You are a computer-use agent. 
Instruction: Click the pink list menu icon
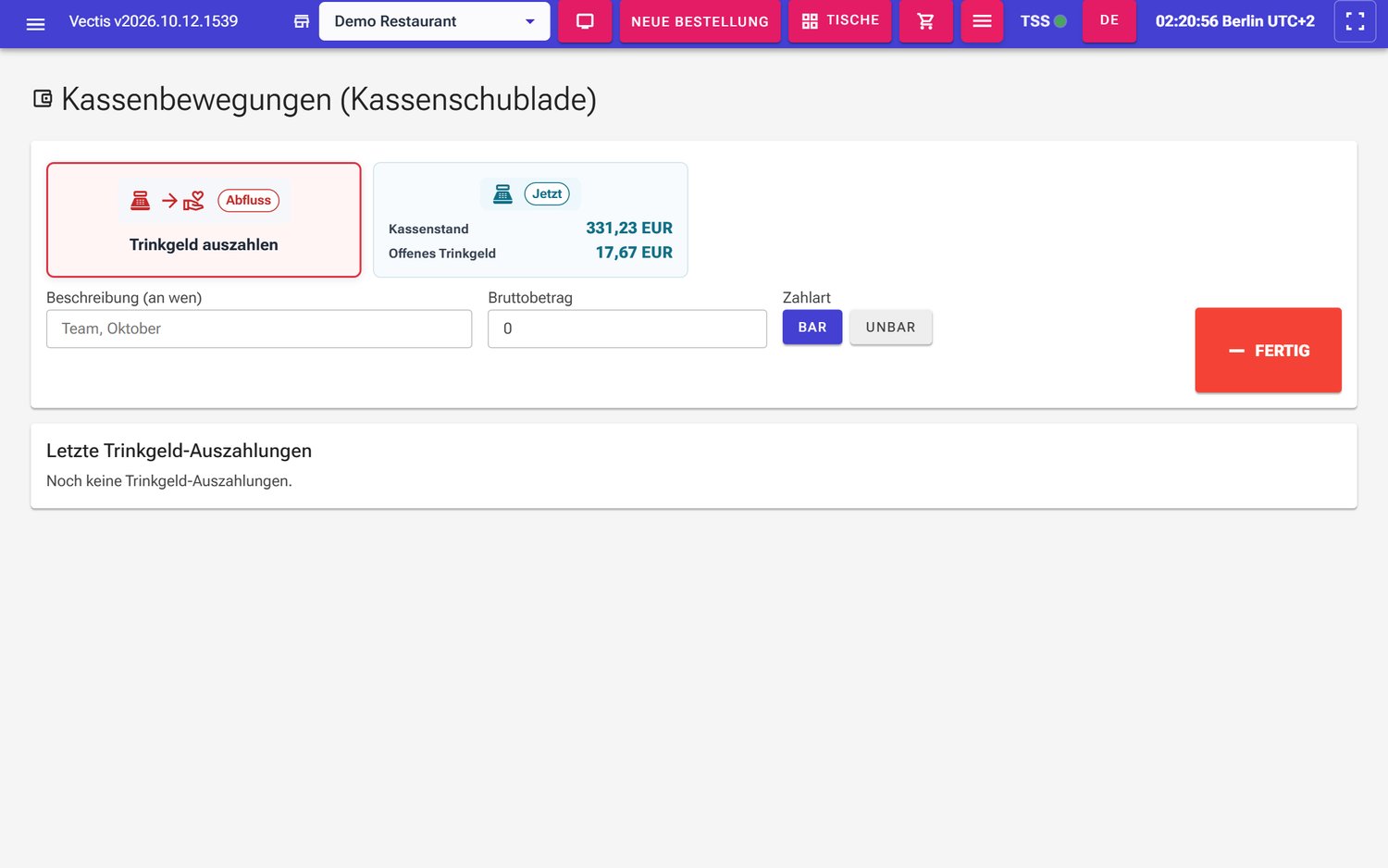click(982, 21)
